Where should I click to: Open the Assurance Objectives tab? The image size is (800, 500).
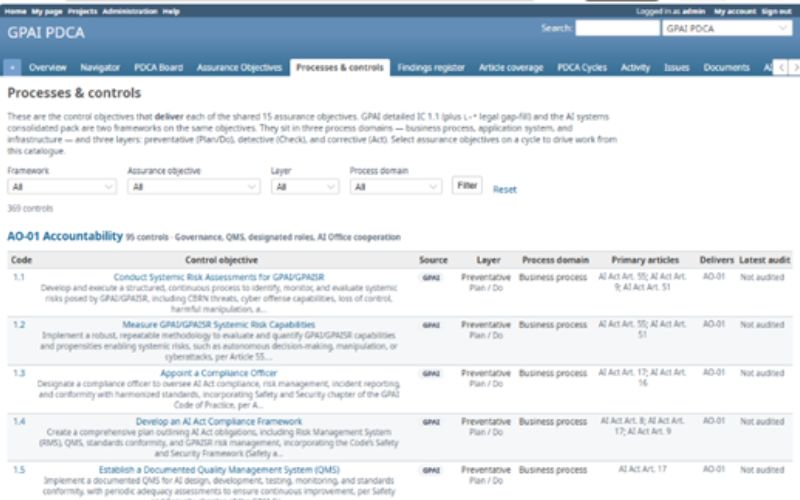click(239, 67)
